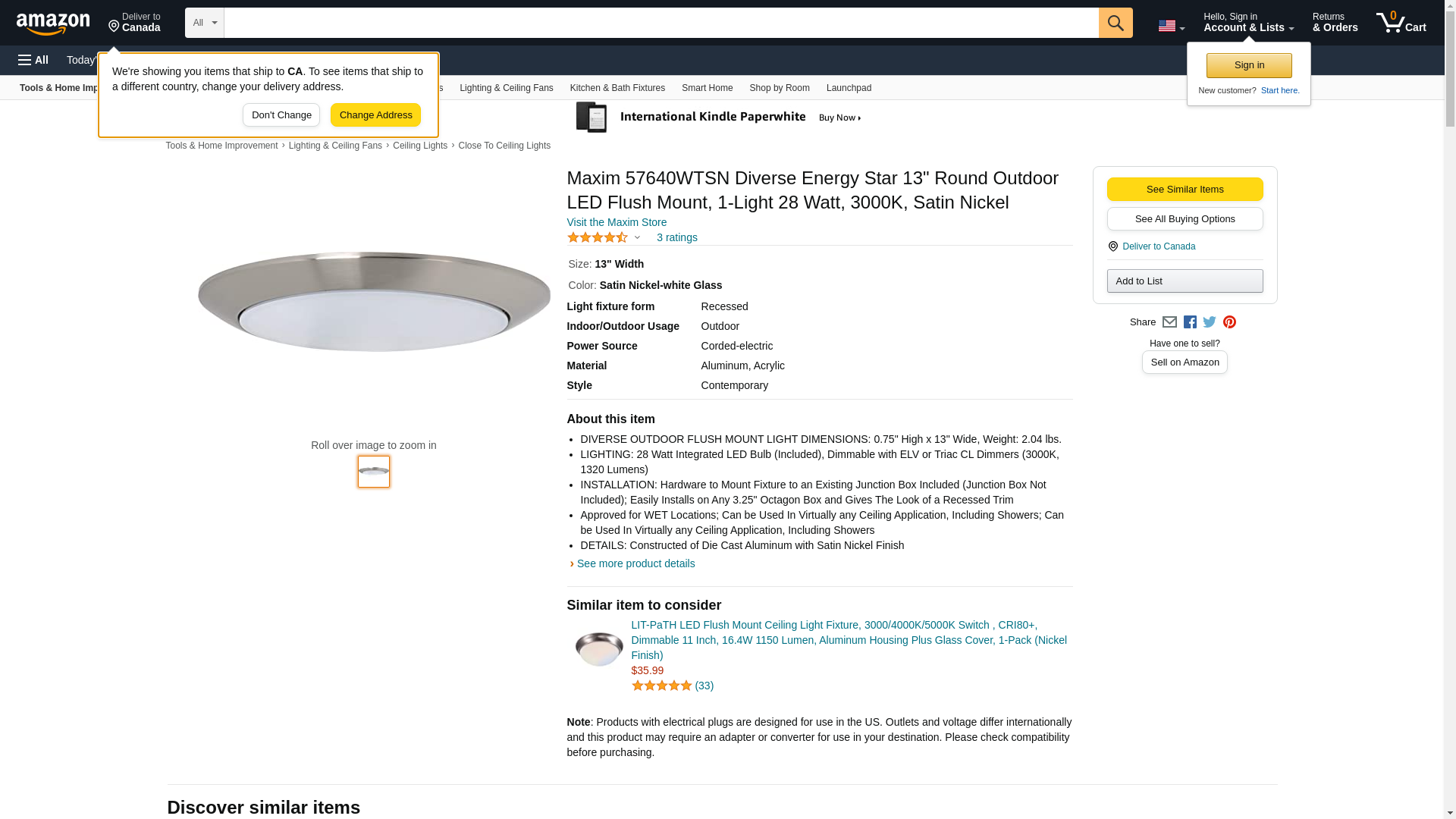Click into the search text field
This screenshot has width=1456, height=819.
[661, 23]
